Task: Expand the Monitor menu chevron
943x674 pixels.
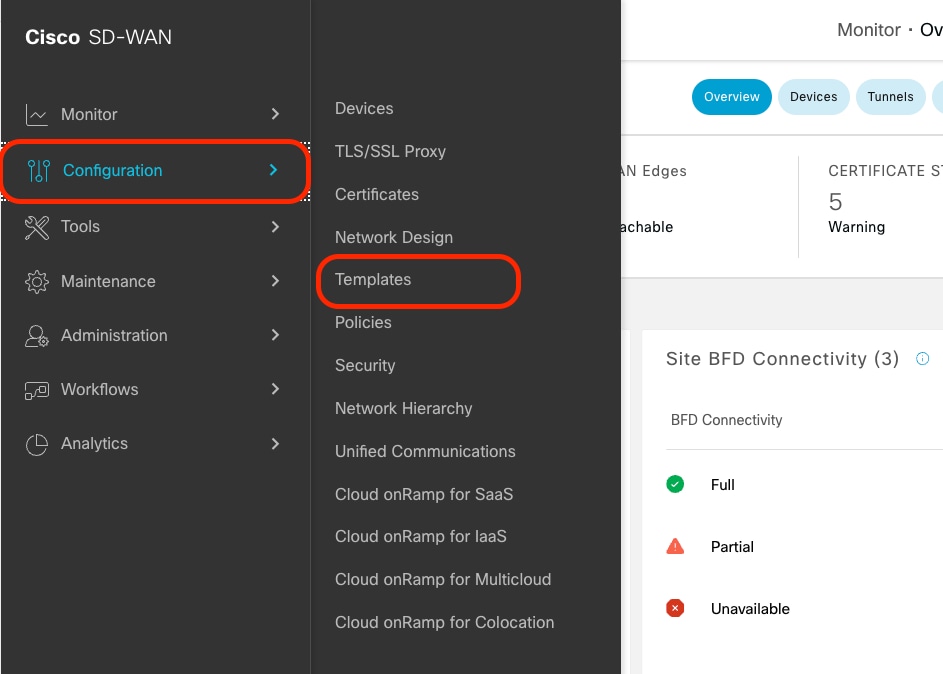Action: 275,114
